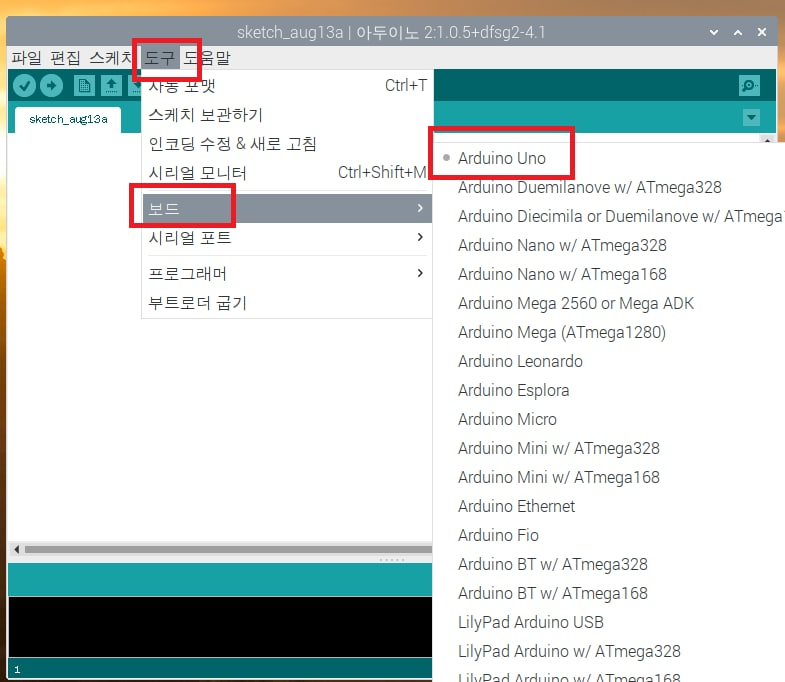This screenshot has width=785, height=682.
Task: Click the editor horizontal scrollbar track
Action: coord(228,549)
